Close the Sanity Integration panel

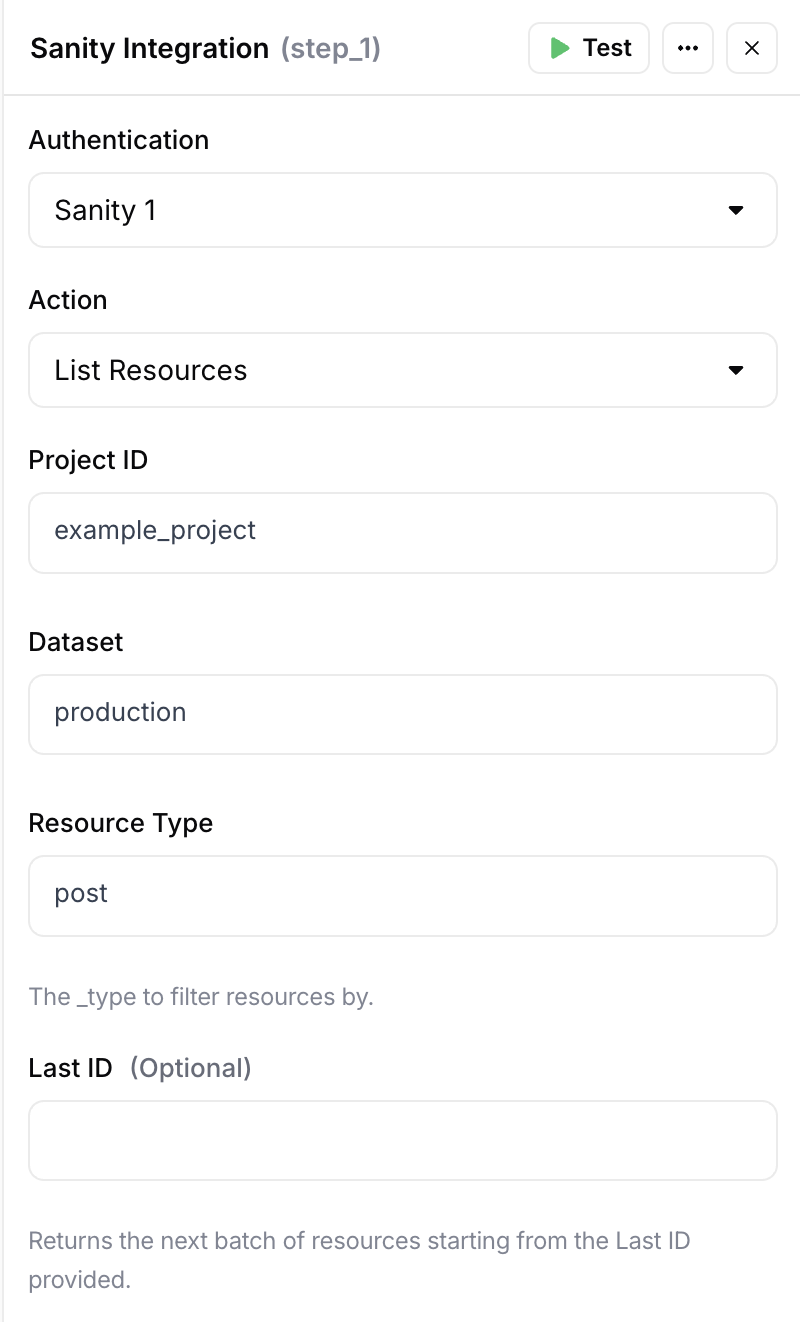pos(752,48)
